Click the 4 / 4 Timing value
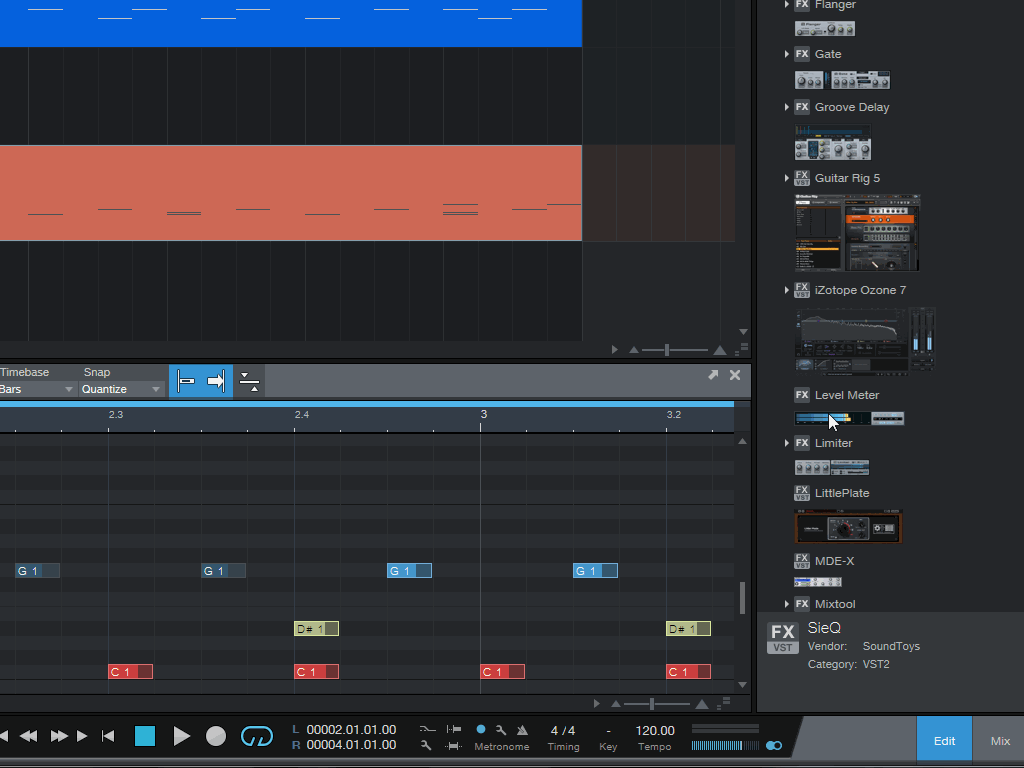This screenshot has width=1024, height=768. (563, 730)
